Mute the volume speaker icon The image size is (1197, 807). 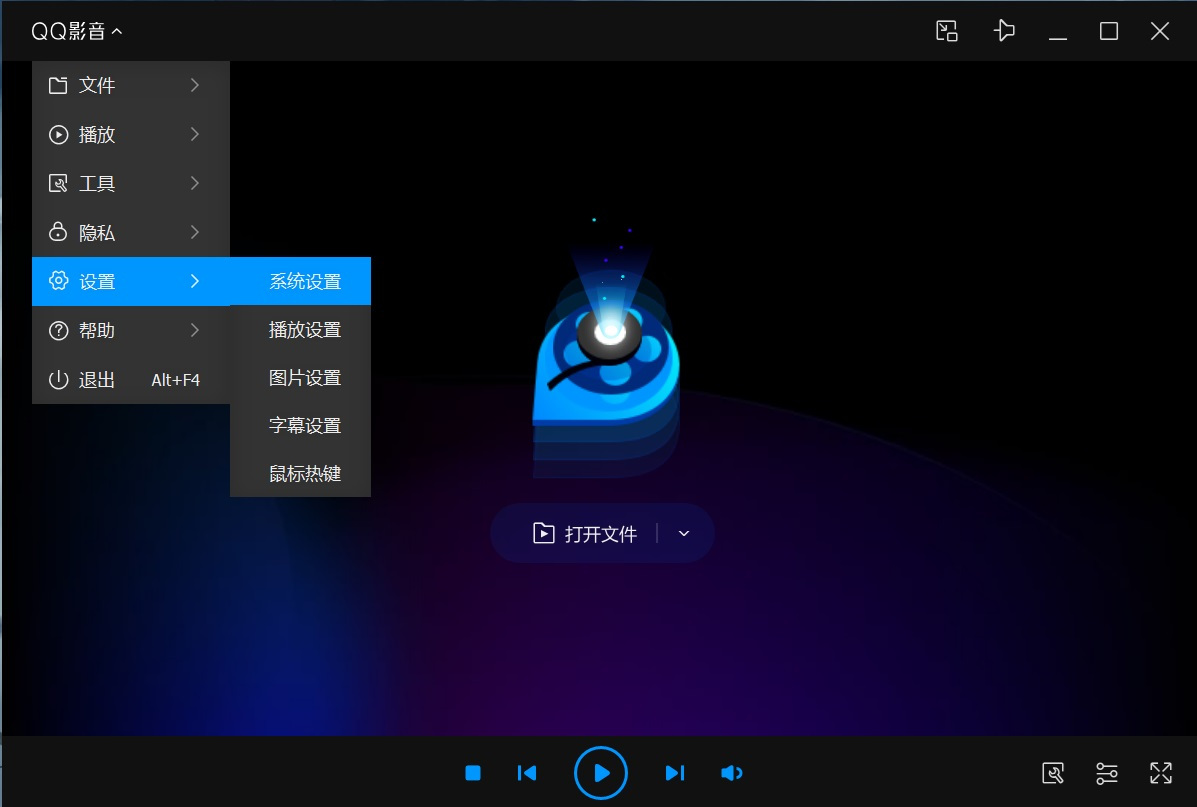click(x=731, y=773)
